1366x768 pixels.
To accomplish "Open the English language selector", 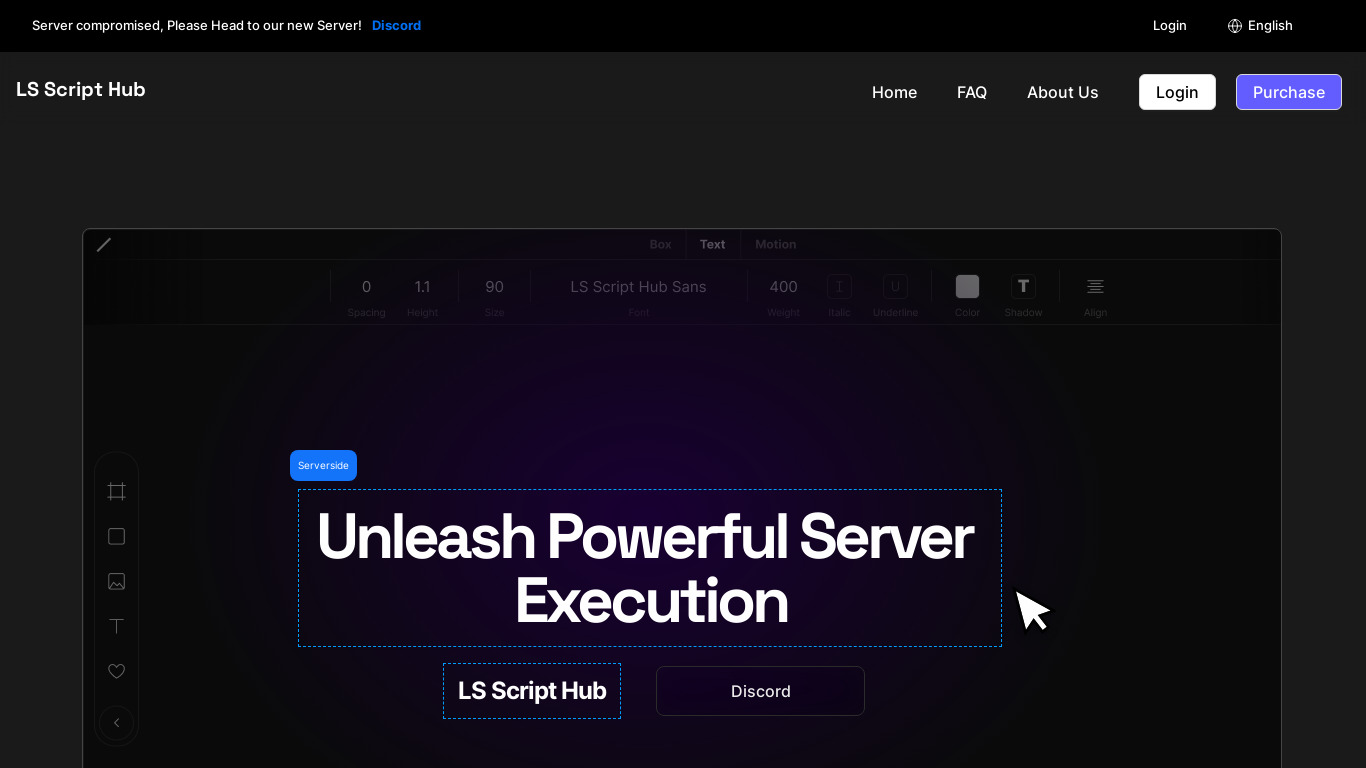I will click(x=1260, y=26).
